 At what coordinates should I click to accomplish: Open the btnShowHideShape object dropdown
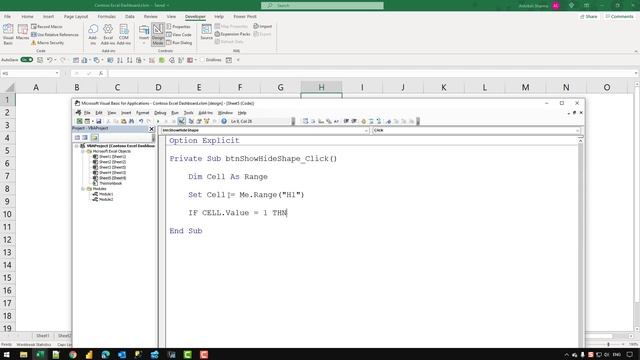click(366, 130)
